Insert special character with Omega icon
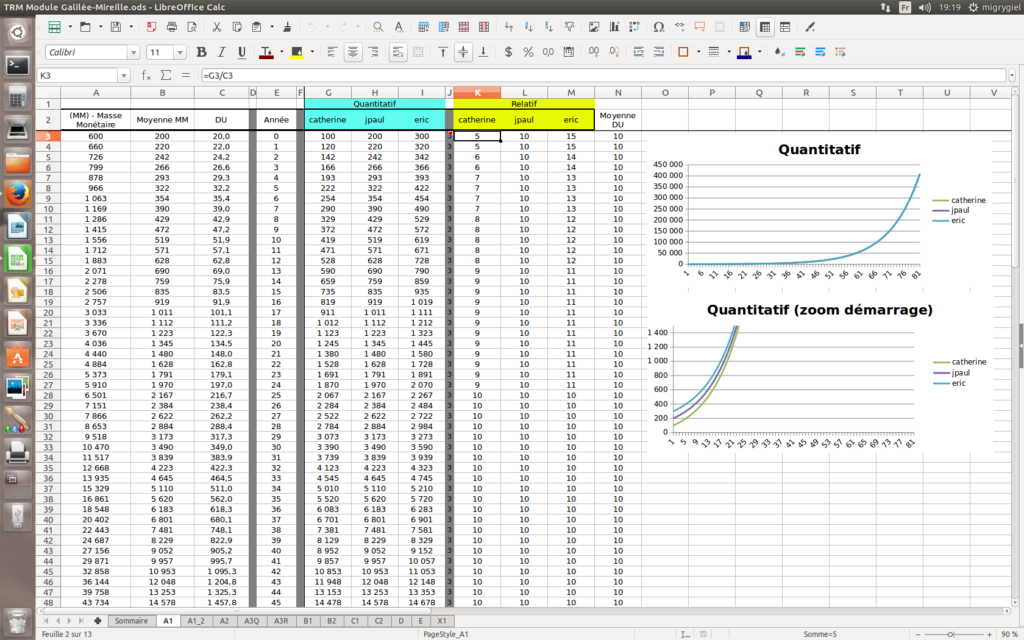1024x640 pixels. pyautogui.click(x=658, y=26)
